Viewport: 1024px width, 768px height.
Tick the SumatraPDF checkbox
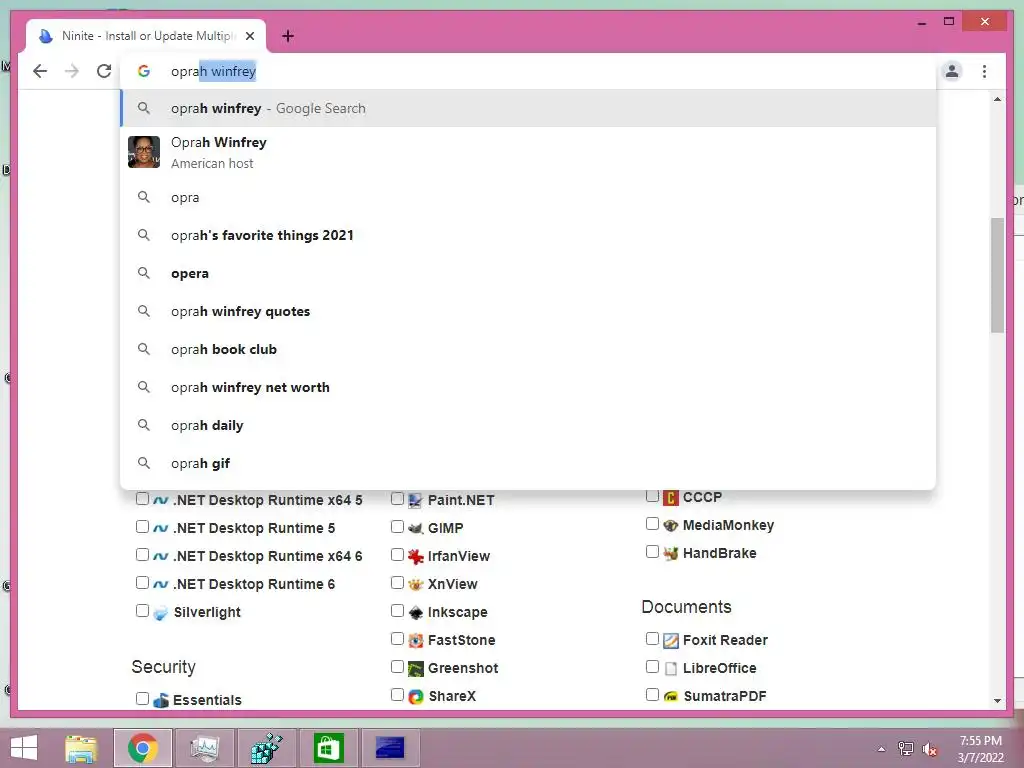pyautogui.click(x=652, y=695)
